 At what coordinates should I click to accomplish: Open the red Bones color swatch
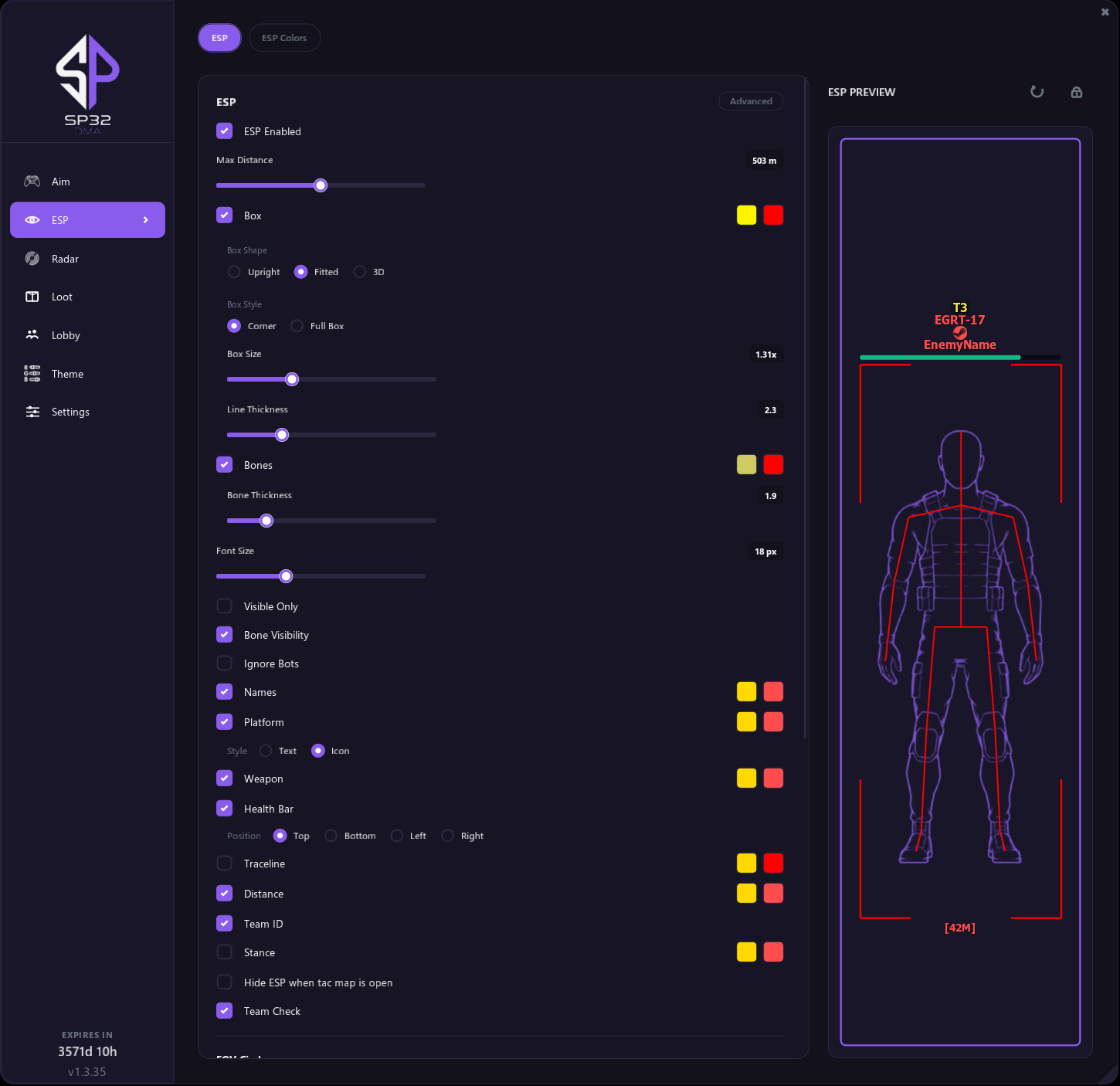[x=773, y=464]
